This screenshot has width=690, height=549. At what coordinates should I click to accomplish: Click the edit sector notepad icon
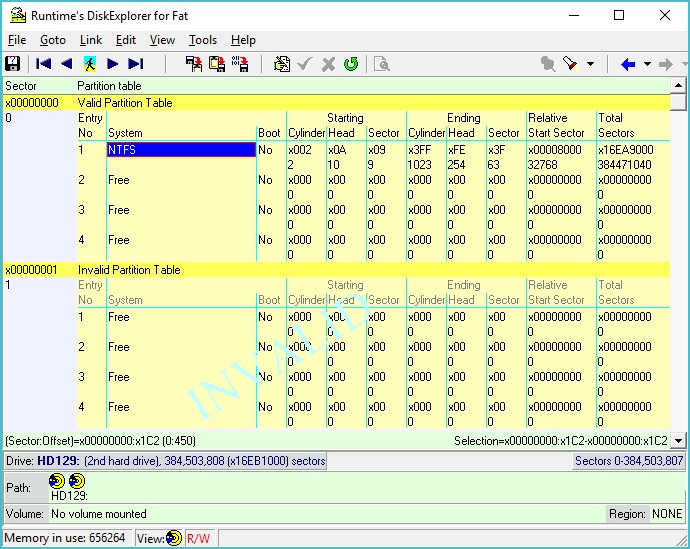tap(282, 64)
